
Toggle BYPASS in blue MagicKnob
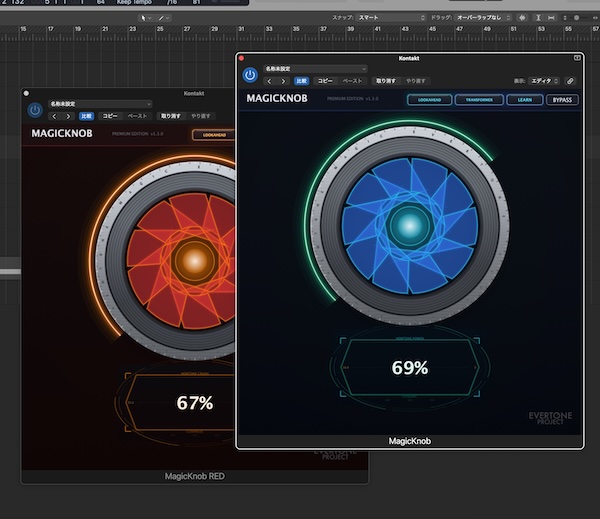(x=562, y=100)
